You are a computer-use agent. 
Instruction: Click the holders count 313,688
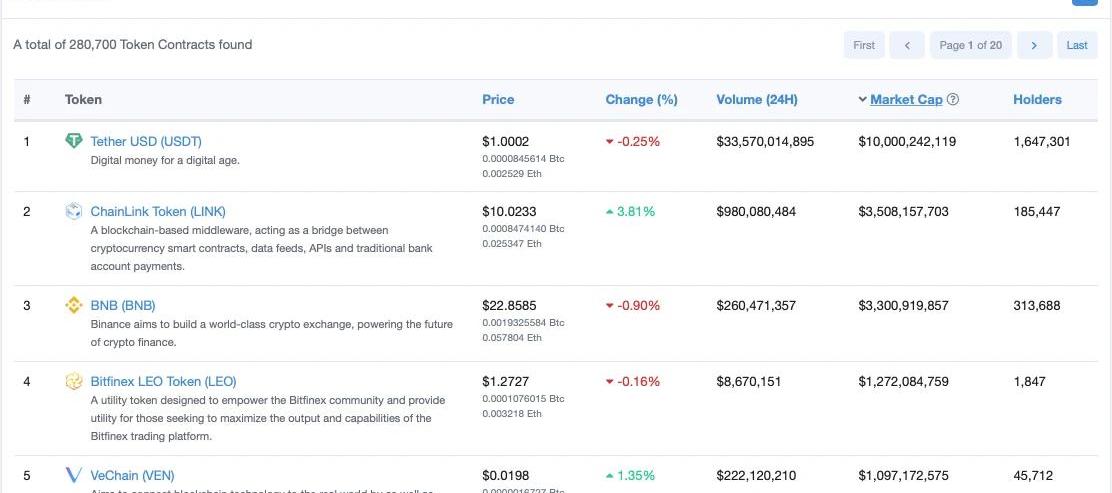tap(1037, 306)
